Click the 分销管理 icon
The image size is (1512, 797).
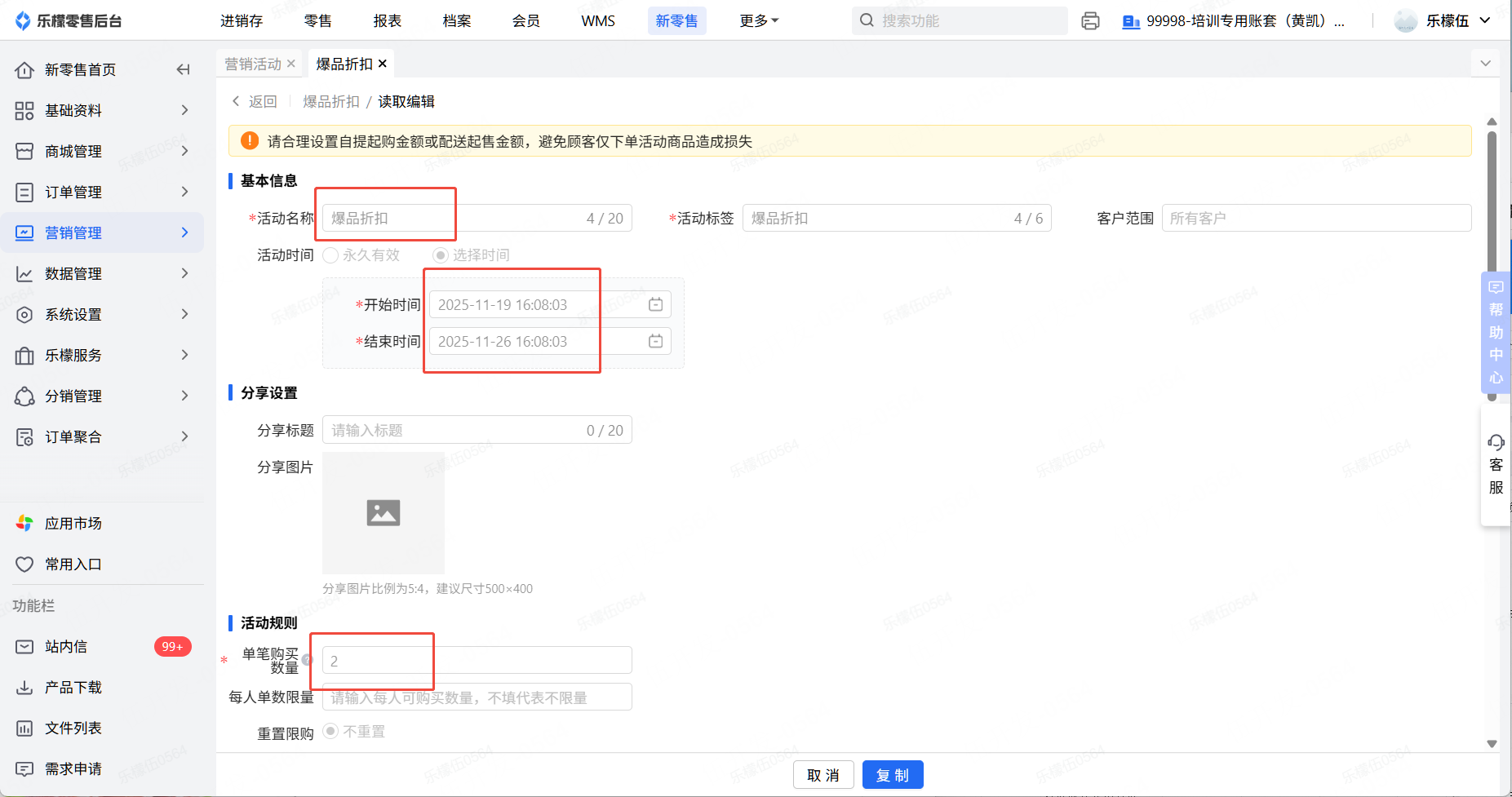pos(24,396)
